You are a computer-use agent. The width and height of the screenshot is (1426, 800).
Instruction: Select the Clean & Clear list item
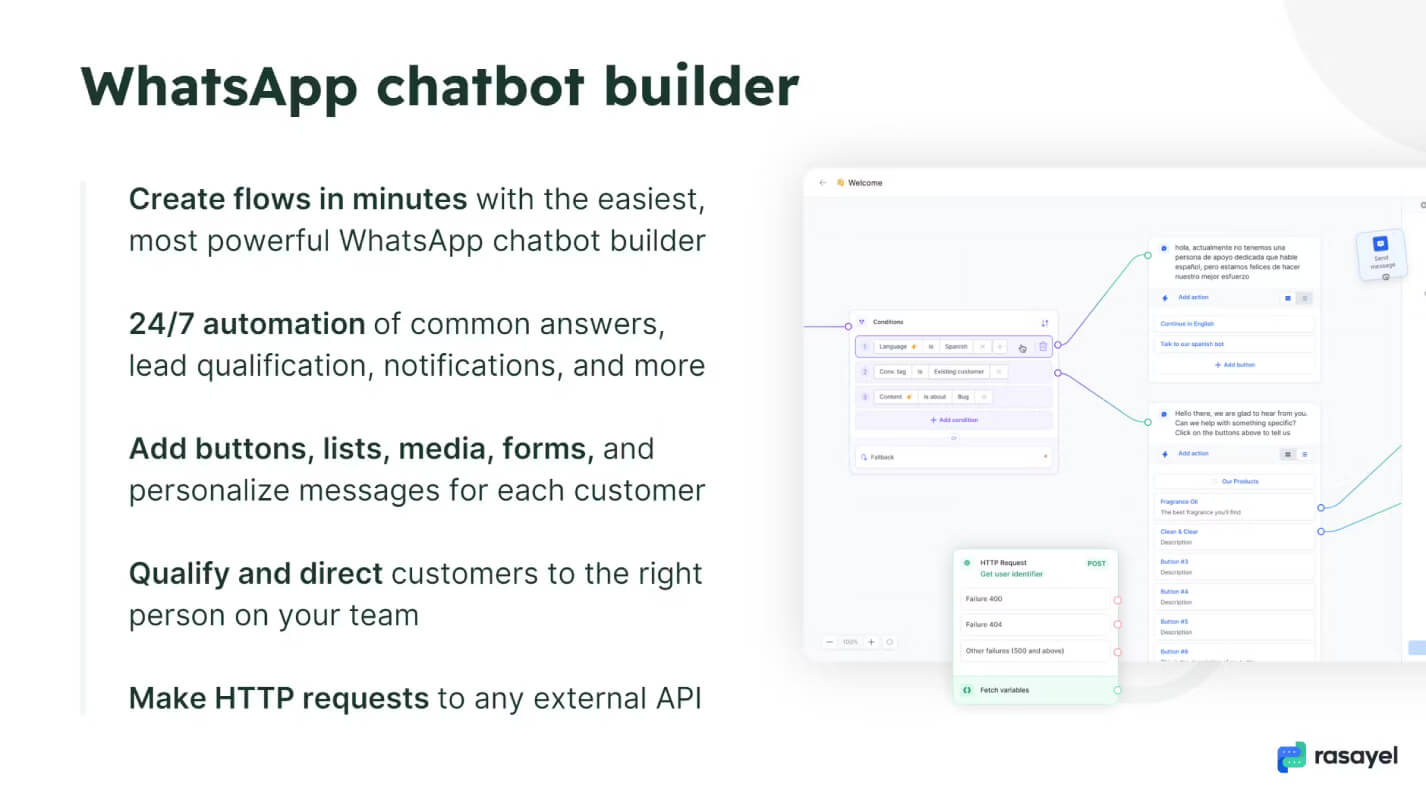[1234, 537]
